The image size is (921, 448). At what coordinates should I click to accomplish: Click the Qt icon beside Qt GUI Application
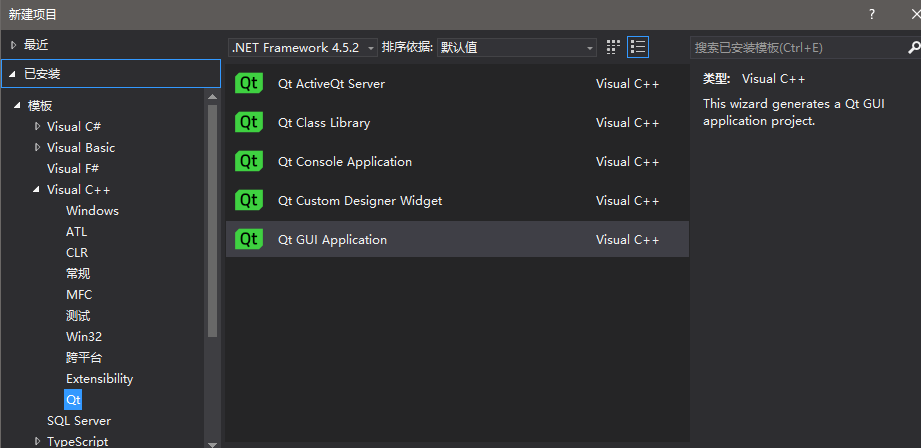[x=249, y=239]
